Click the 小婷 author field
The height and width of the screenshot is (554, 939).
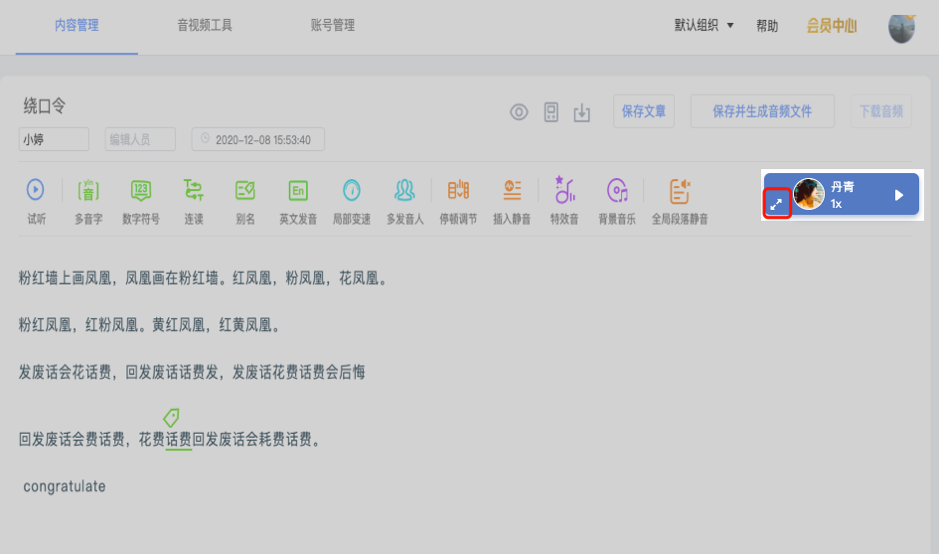point(54,140)
